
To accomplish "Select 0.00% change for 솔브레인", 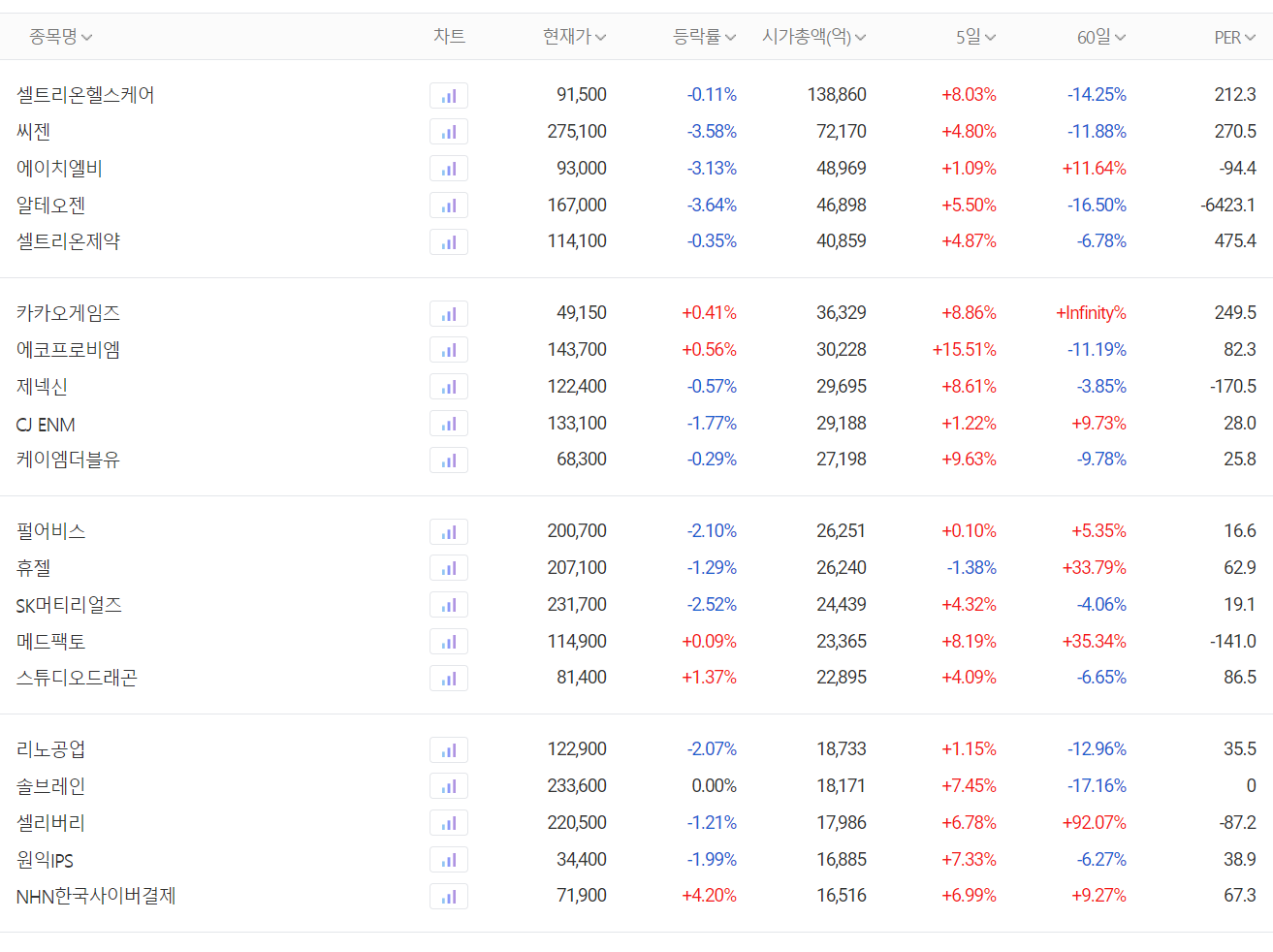I will [x=714, y=786].
